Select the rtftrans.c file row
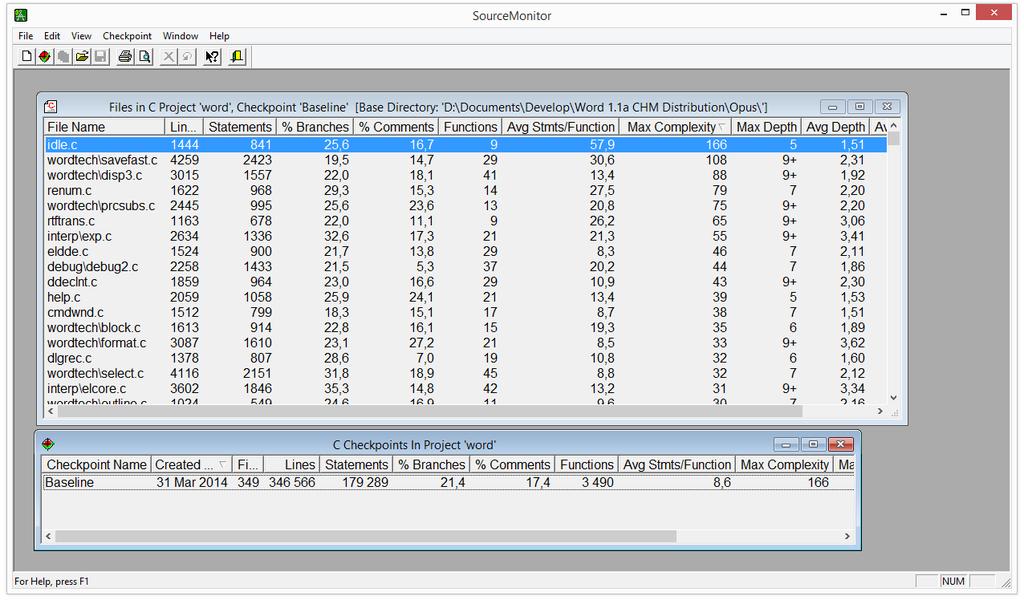Viewport: 1024px width, 600px height. pos(466,221)
